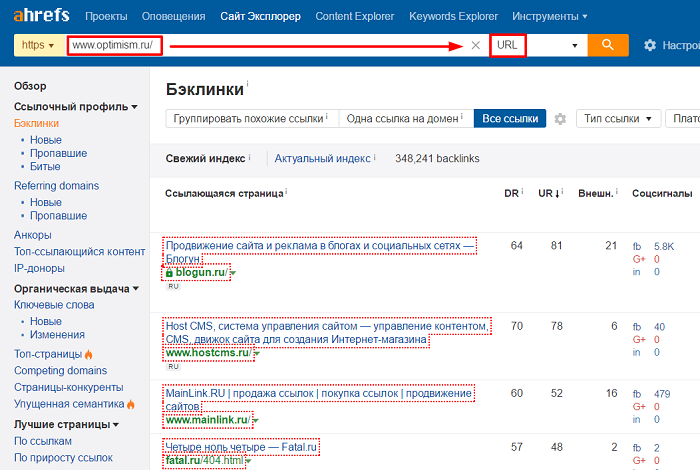Switch to Свежий индекс
The width and height of the screenshot is (700, 470).
[x=205, y=158]
